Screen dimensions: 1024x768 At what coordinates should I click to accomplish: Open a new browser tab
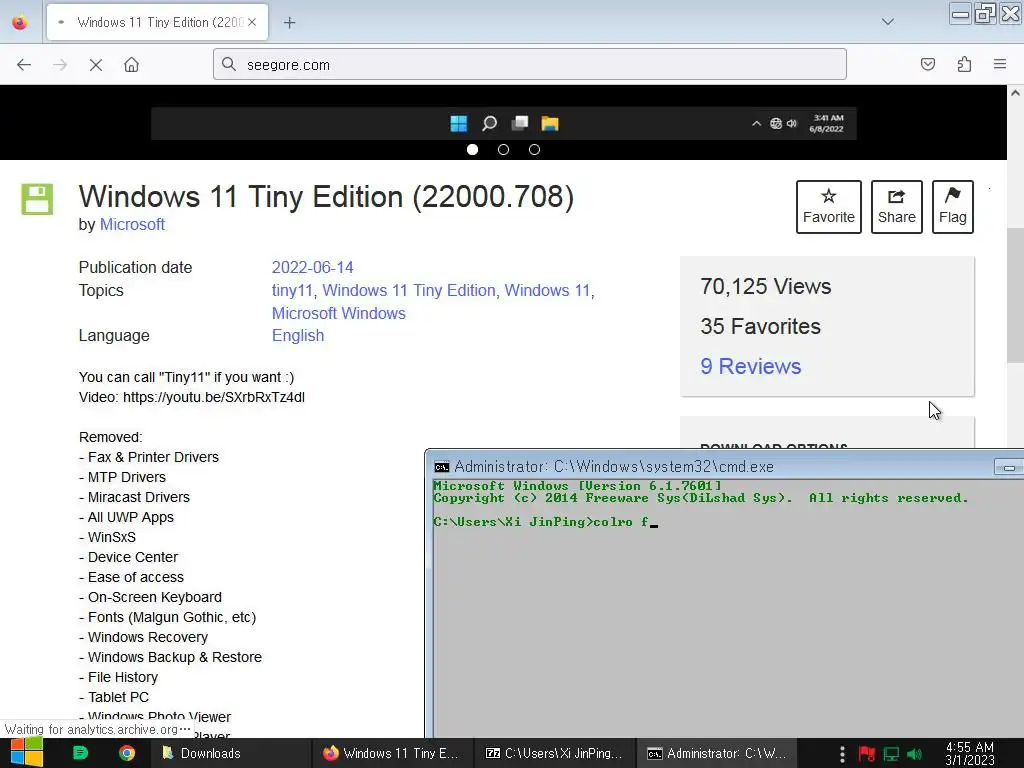tap(289, 23)
